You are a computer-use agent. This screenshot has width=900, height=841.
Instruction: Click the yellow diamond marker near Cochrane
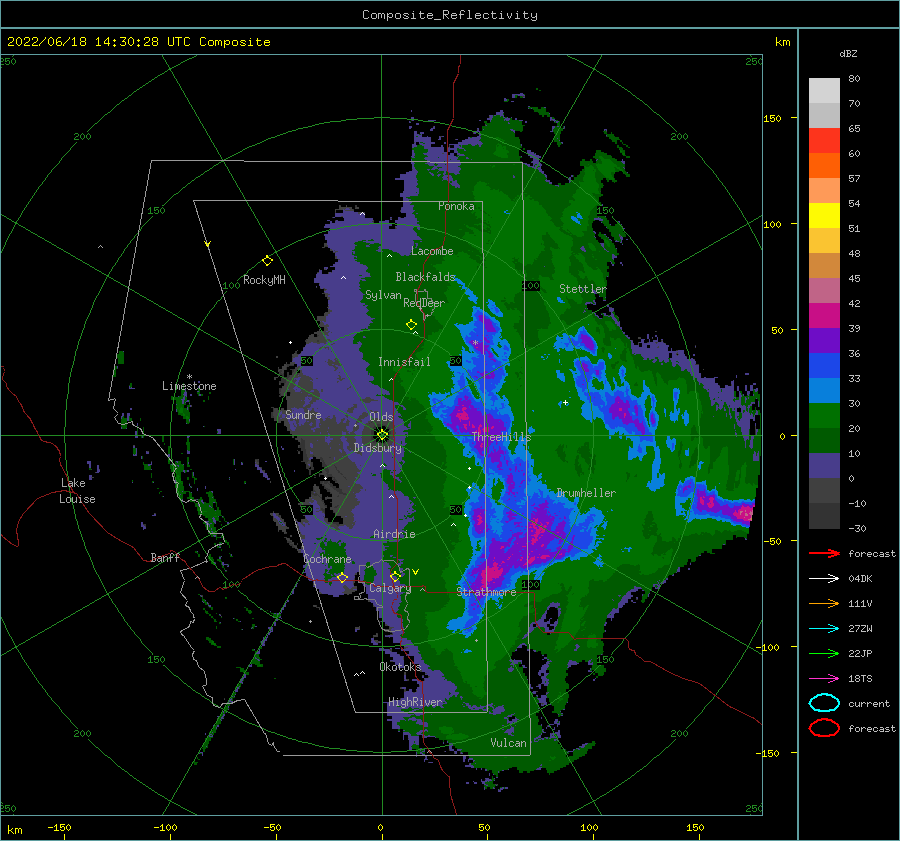click(342, 578)
